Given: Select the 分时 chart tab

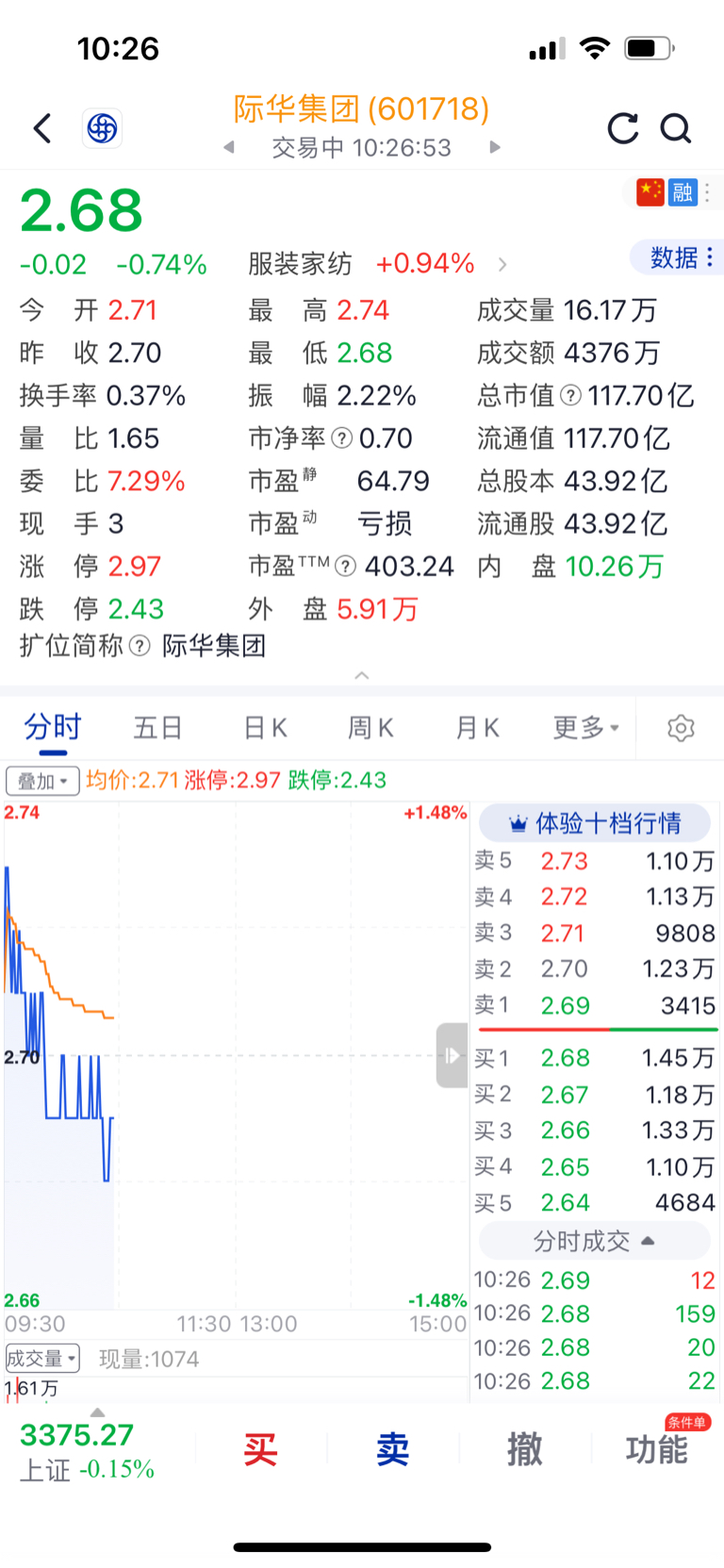Looking at the screenshot, I should (x=53, y=728).
